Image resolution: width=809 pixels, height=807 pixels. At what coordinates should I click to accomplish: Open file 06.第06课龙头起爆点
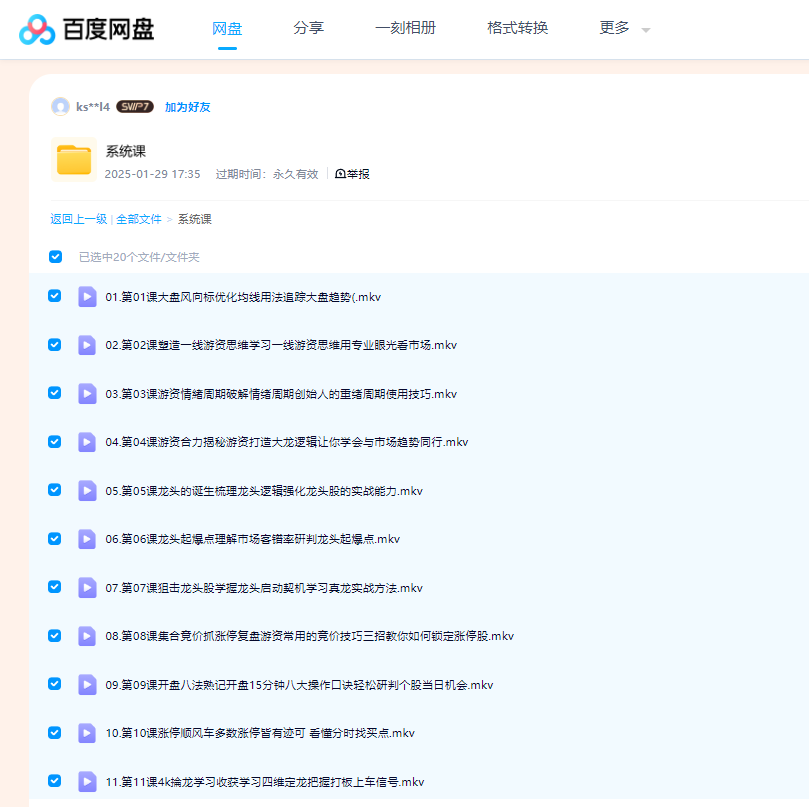pyautogui.click(x=253, y=539)
